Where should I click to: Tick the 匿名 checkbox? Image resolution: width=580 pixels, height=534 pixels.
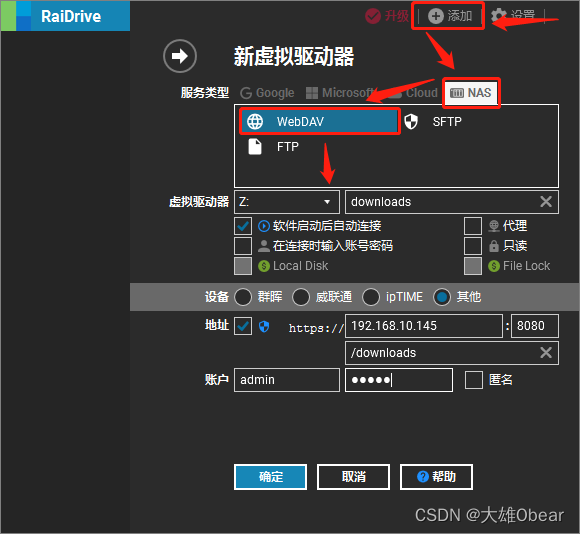coord(474,380)
